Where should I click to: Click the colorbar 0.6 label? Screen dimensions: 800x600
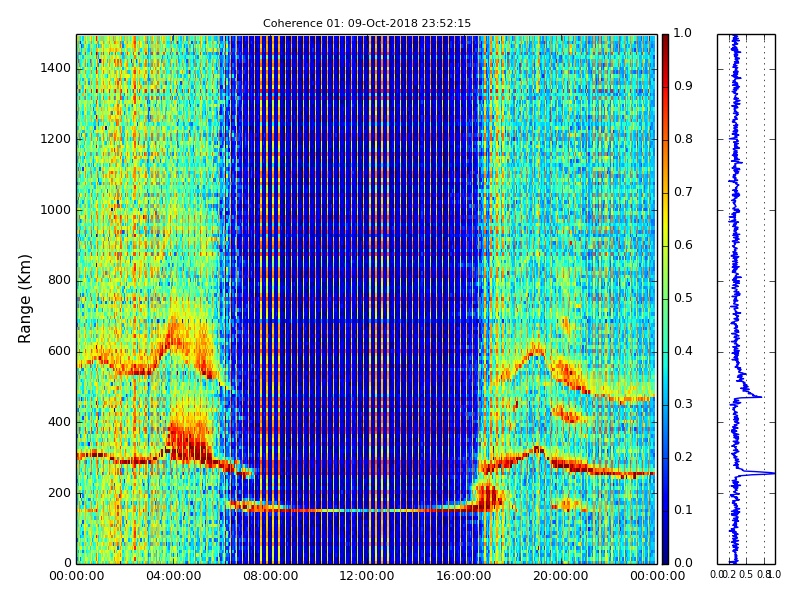[683, 245]
